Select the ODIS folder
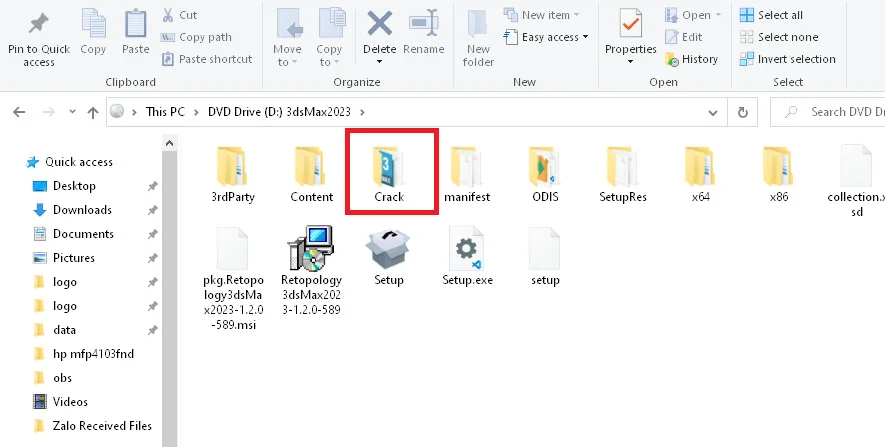This screenshot has height=447, width=885. pyautogui.click(x=545, y=174)
